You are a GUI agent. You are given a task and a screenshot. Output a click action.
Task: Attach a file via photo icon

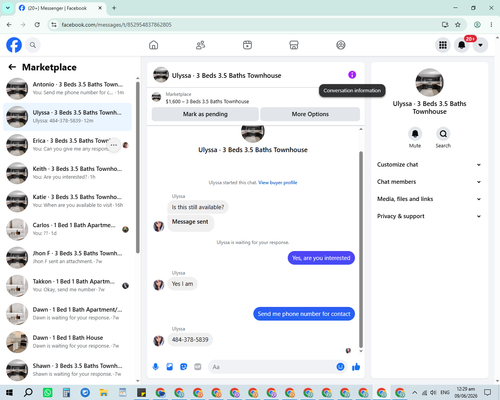coord(170,367)
